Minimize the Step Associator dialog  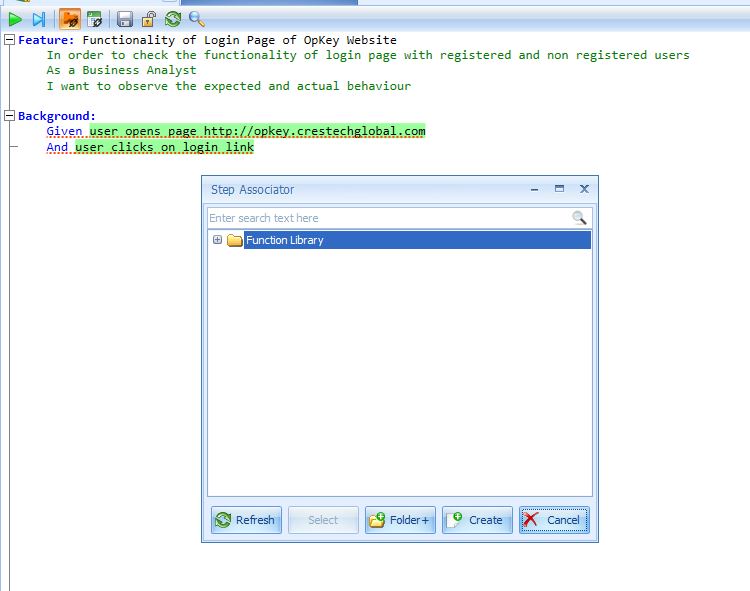(534, 189)
